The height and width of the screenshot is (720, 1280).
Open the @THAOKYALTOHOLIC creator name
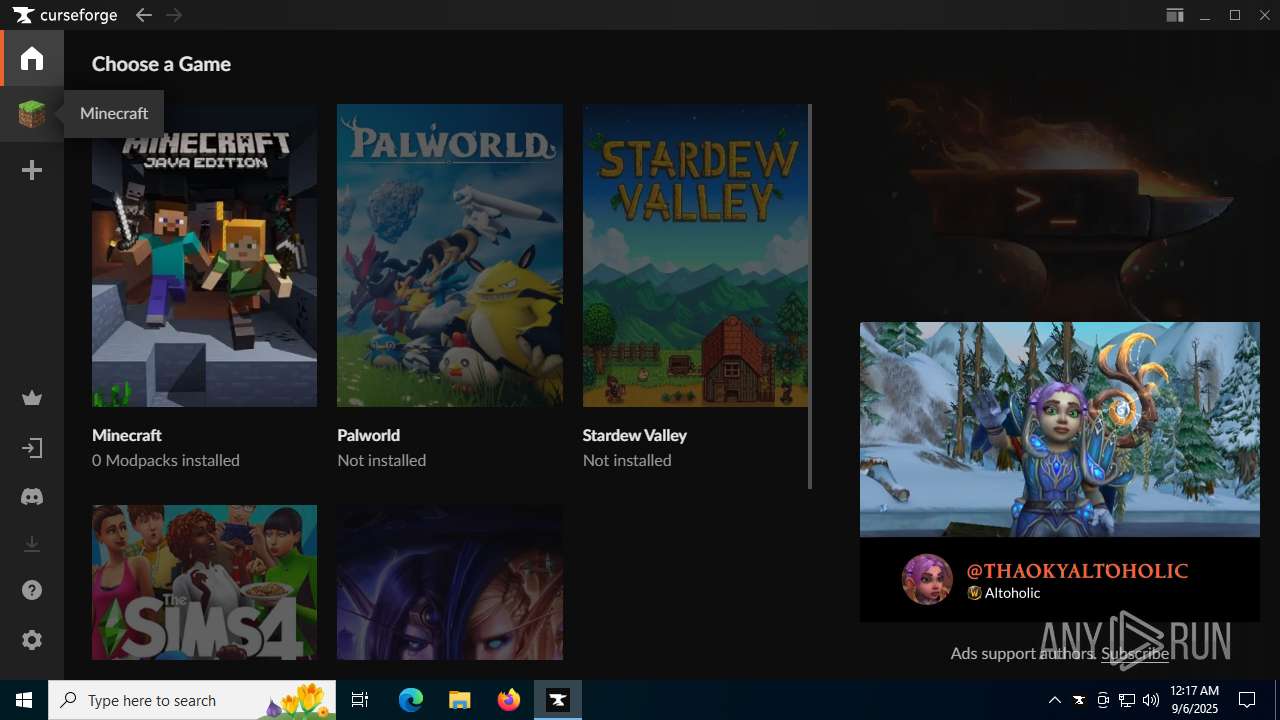(x=1077, y=571)
